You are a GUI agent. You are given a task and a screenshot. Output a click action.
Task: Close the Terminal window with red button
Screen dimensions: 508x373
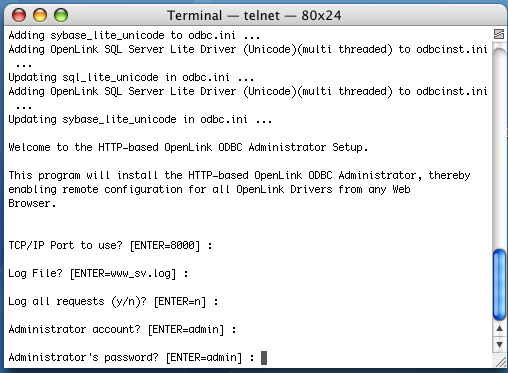tap(19, 15)
